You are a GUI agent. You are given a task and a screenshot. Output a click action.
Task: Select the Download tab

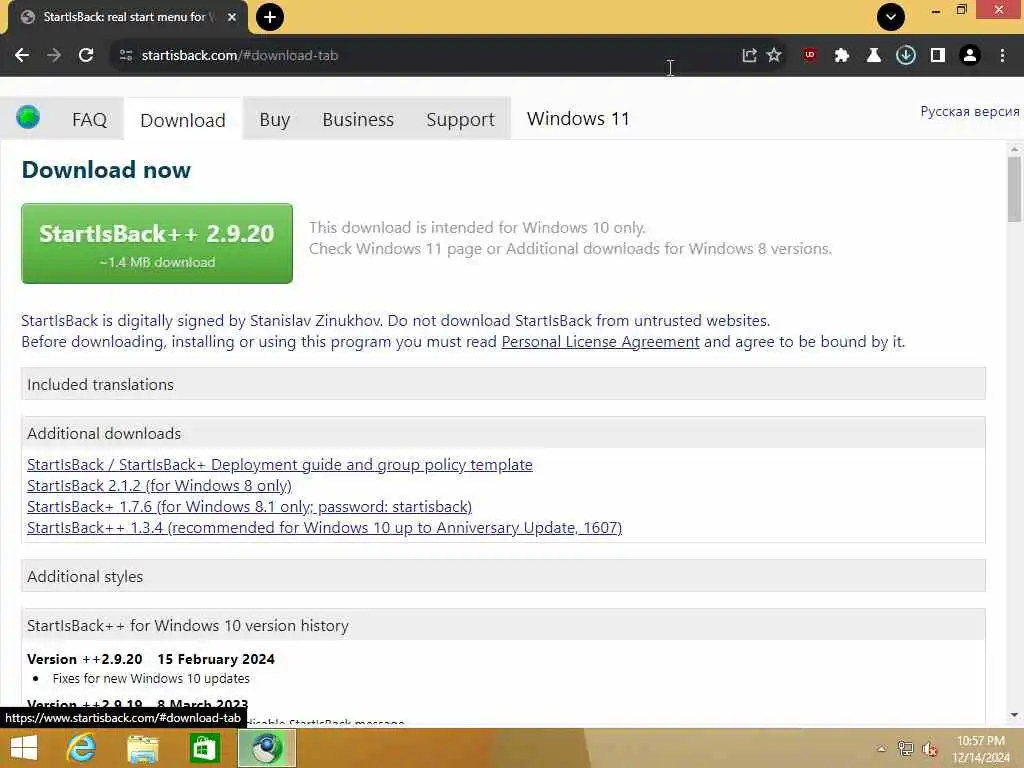[x=183, y=120]
